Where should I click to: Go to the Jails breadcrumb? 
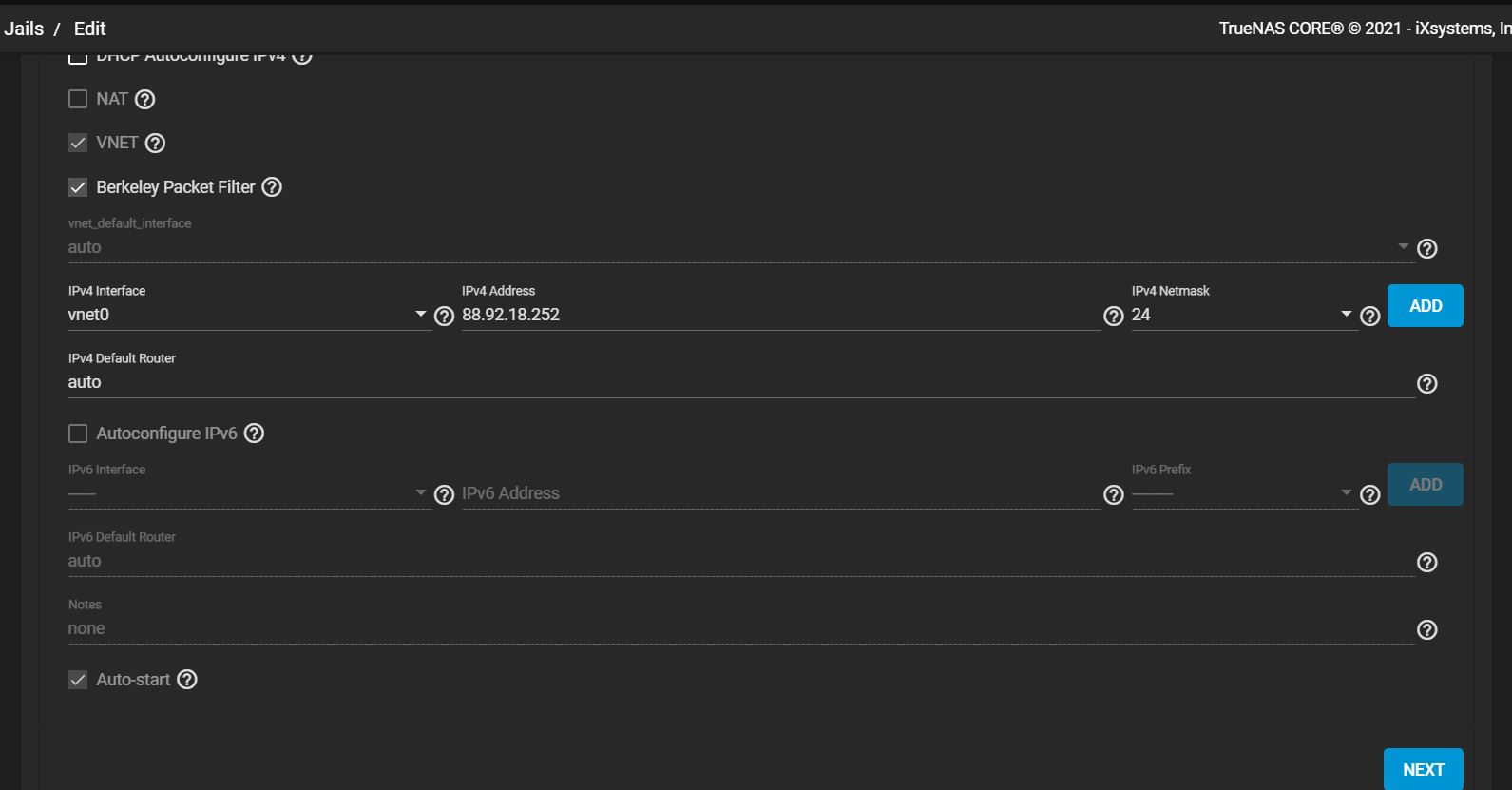(24, 29)
